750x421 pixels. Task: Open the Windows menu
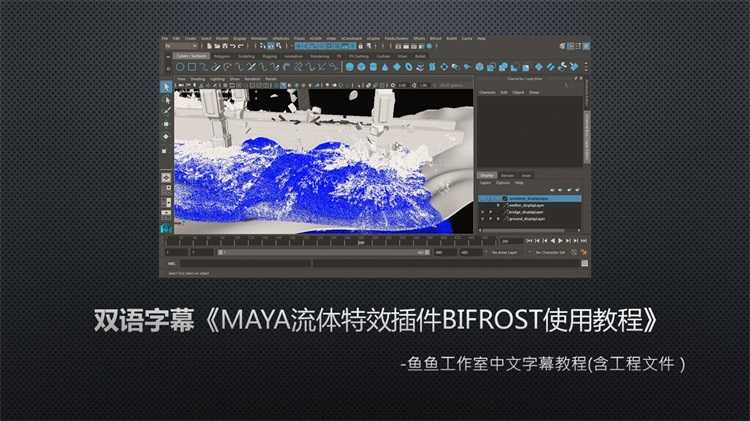pos(259,38)
